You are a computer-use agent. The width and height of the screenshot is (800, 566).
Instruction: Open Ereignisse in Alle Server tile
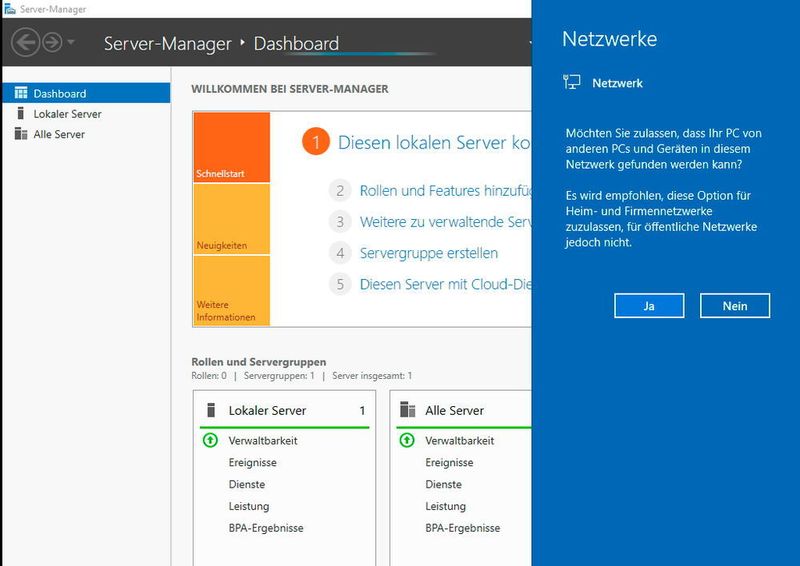[x=449, y=462]
